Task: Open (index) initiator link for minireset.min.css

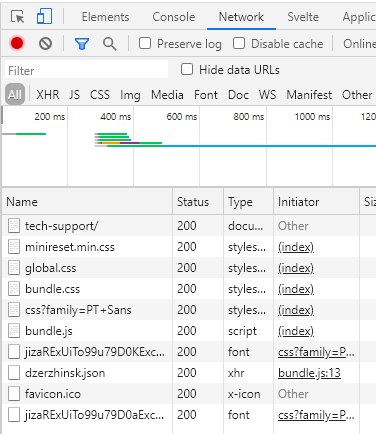Action: pyautogui.click(x=296, y=247)
